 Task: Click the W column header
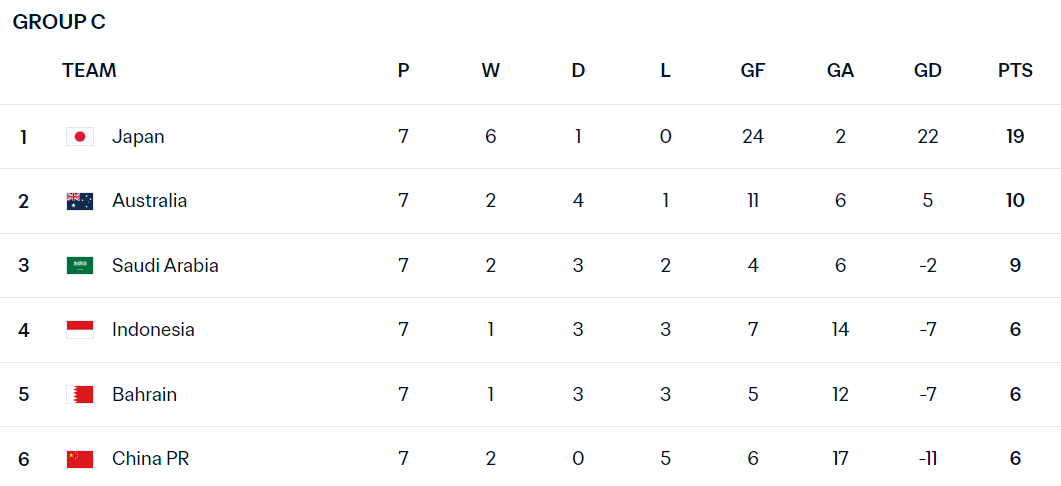[491, 70]
